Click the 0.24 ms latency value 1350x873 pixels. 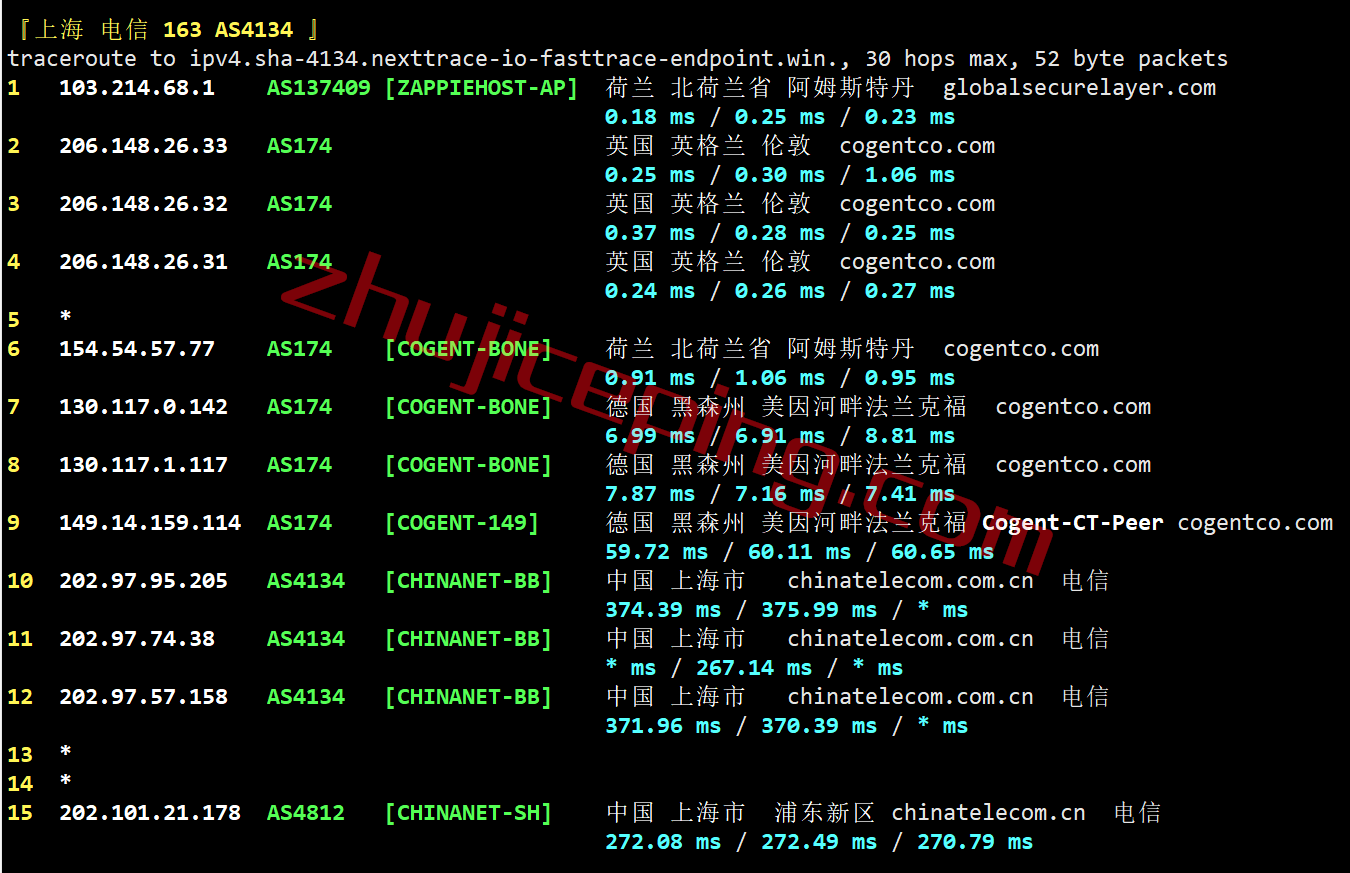pyautogui.click(x=650, y=291)
